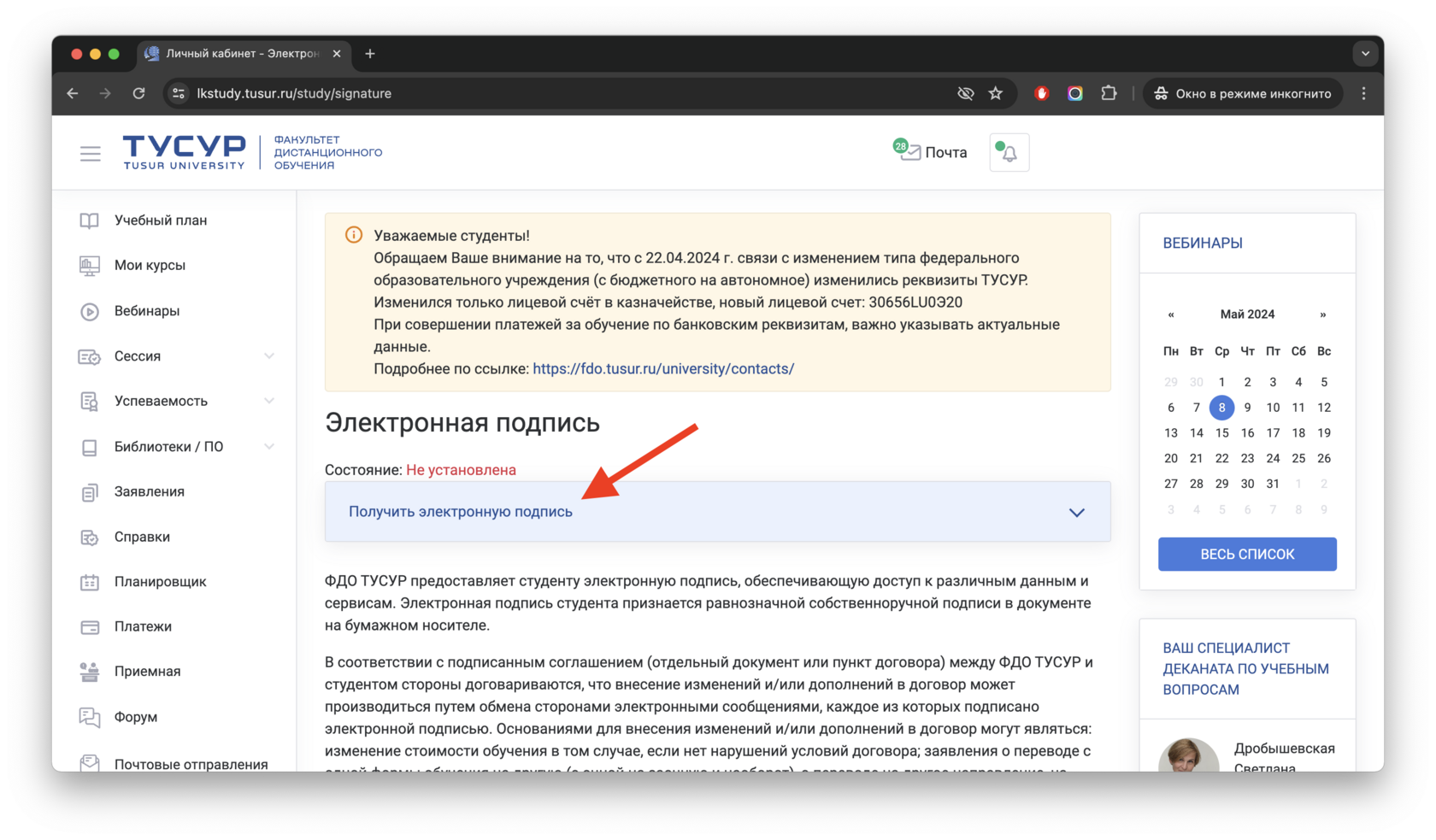Click the TUSUR University logo
This screenshot has width=1436, height=840.
click(x=184, y=152)
